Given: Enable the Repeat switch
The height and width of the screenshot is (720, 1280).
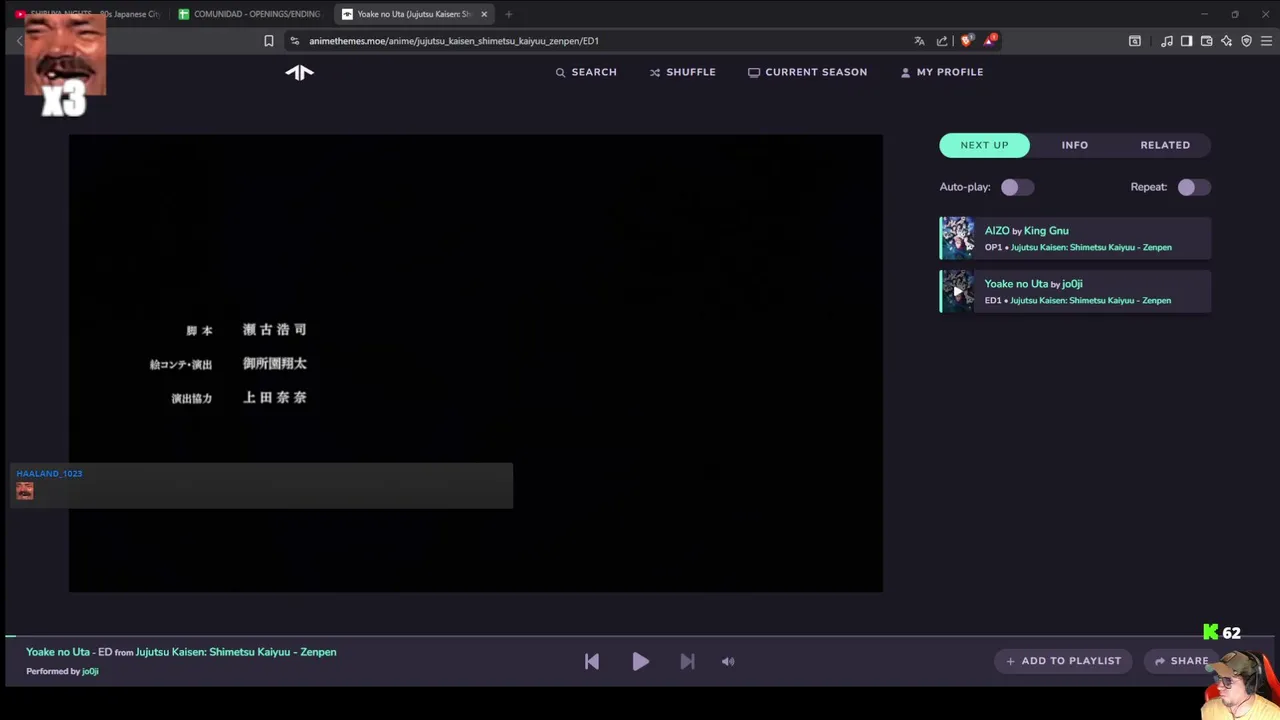Looking at the screenshot, I should point(1194,187).
